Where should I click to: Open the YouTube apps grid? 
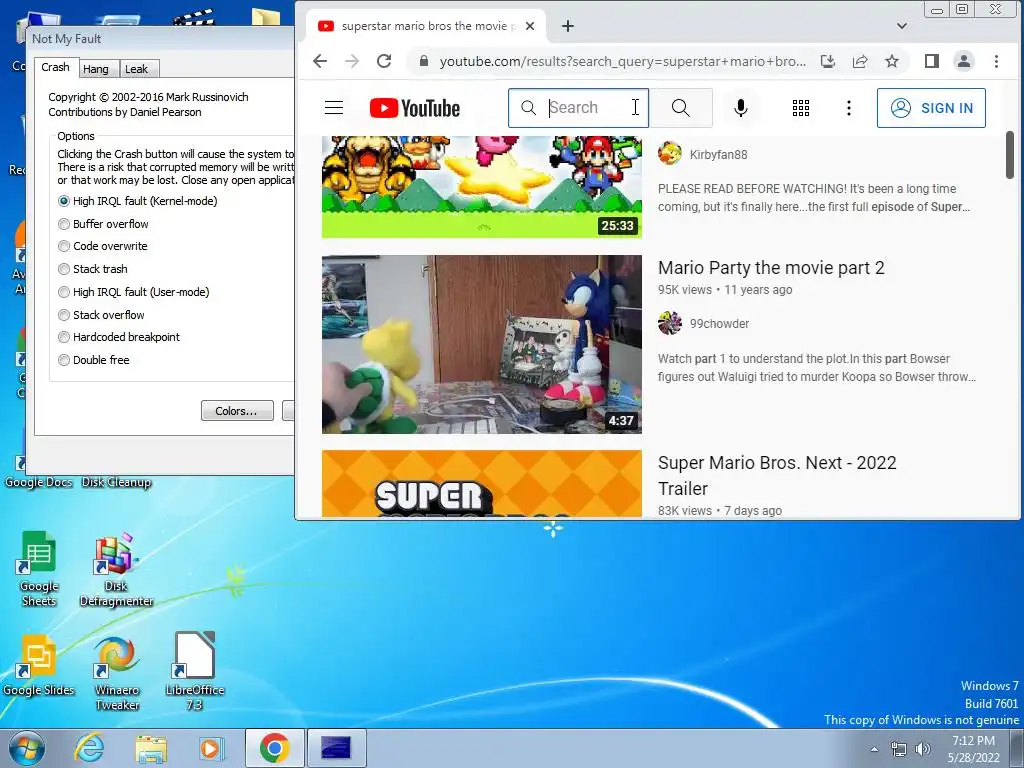click(801, 108)
